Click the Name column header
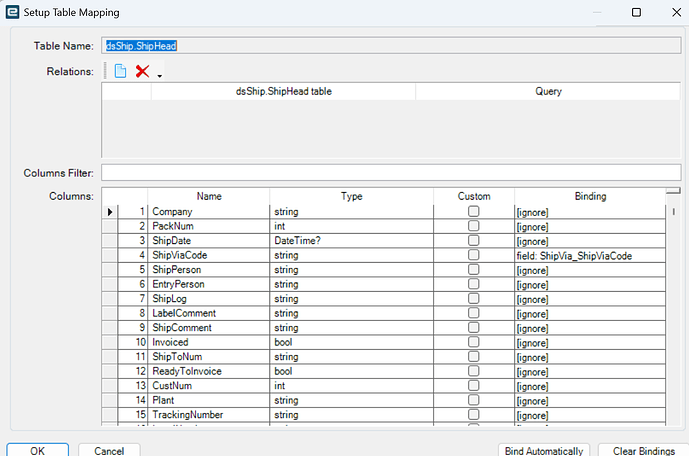Image resolution: width=689 pixels, height=456 pixels. coord(209,196)
